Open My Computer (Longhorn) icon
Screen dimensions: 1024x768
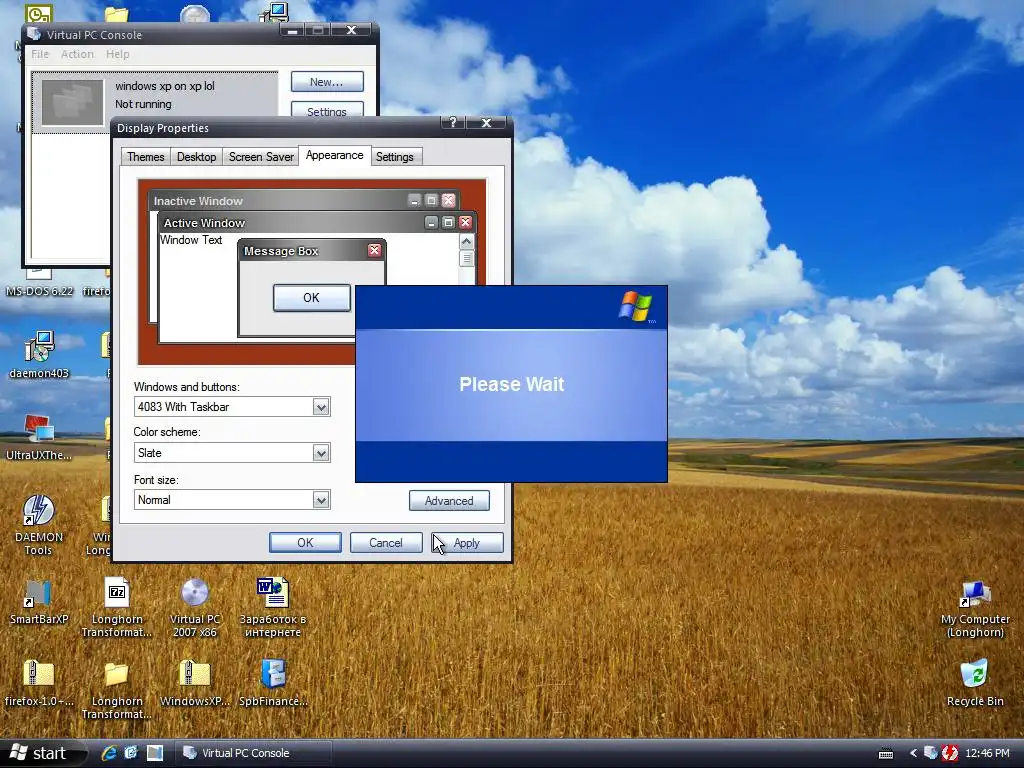click(975, 609)
